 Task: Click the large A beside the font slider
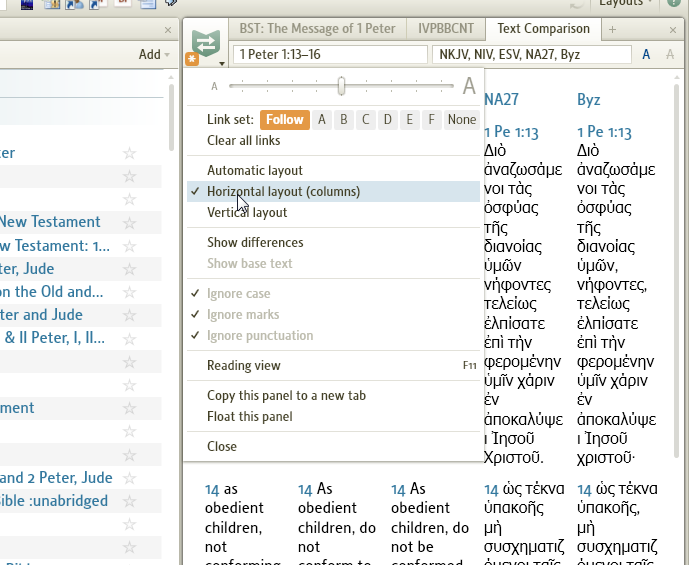pos(469,86)
